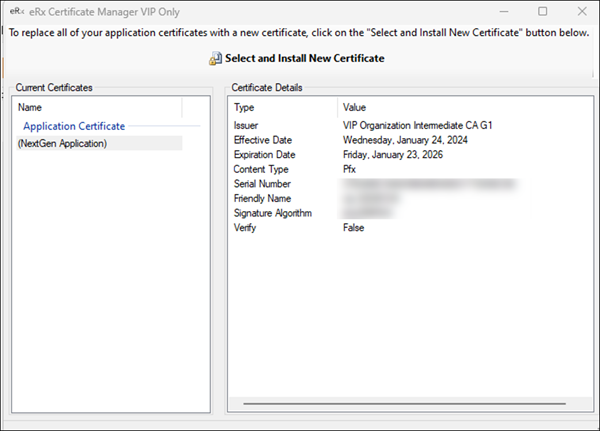Select the Expiration Date row label
Screen dimensions: 600x431
[x=264, y=155]
